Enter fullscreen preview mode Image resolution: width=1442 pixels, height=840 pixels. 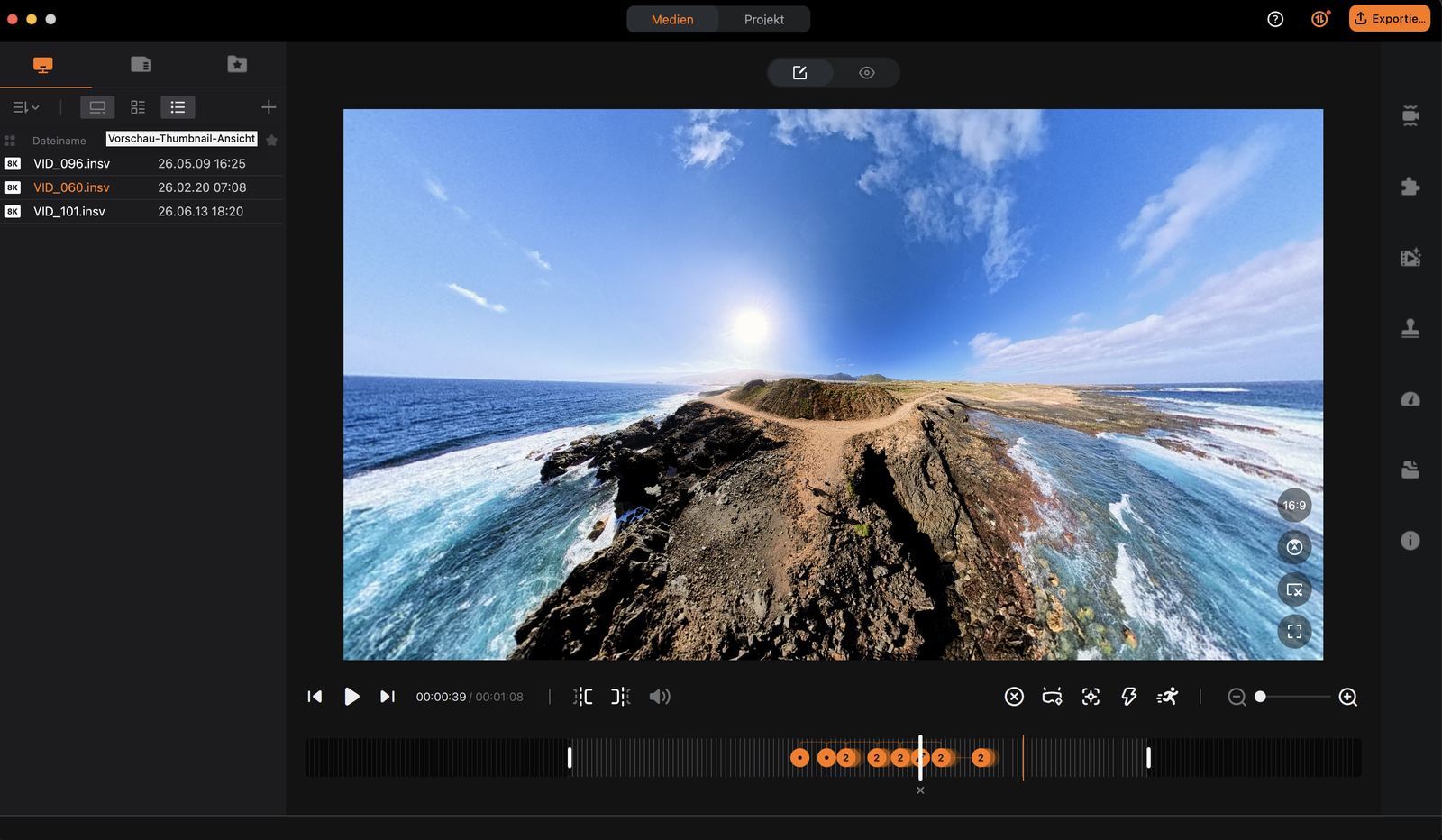tap(1294, 632)
